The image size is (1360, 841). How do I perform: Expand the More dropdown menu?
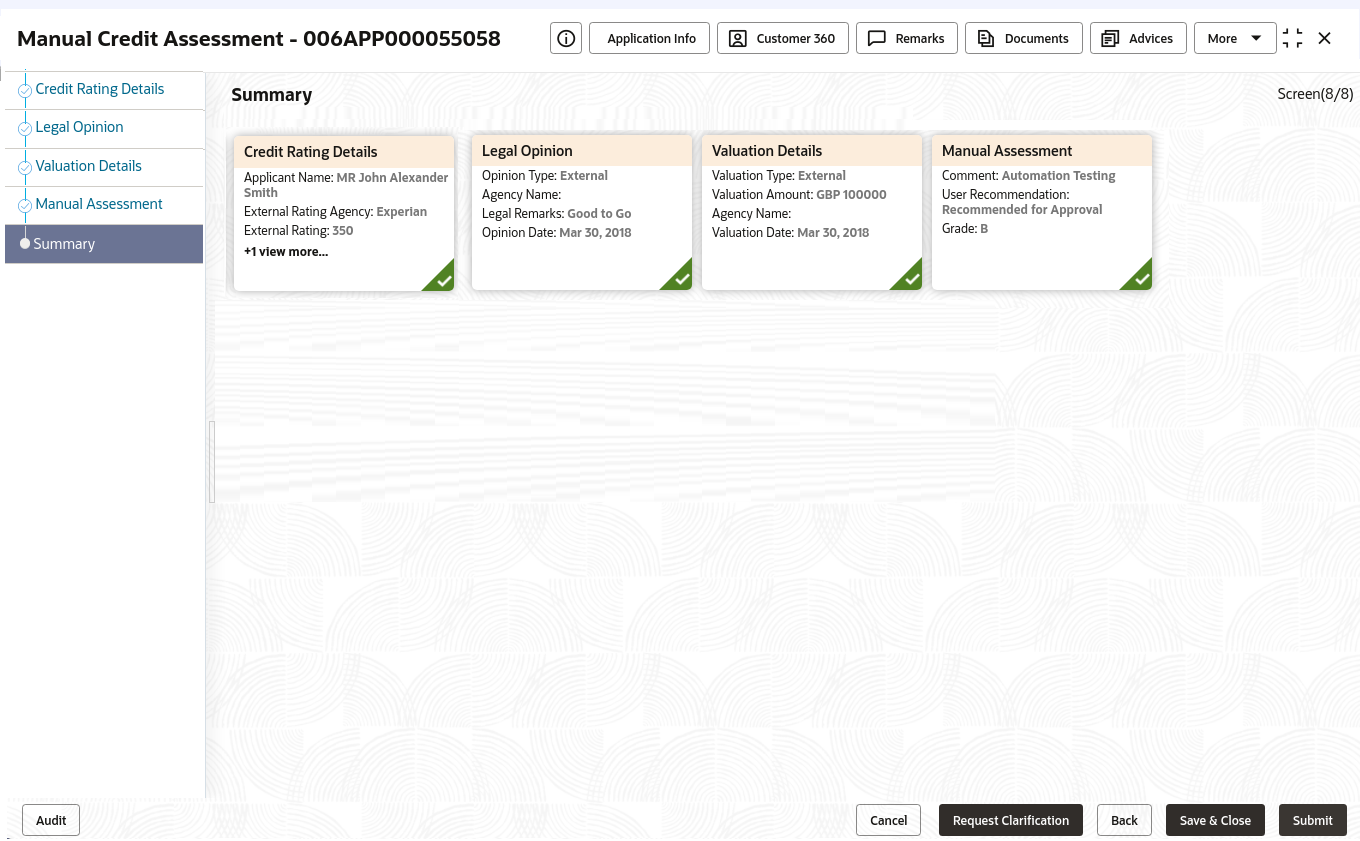[1235, 38]
